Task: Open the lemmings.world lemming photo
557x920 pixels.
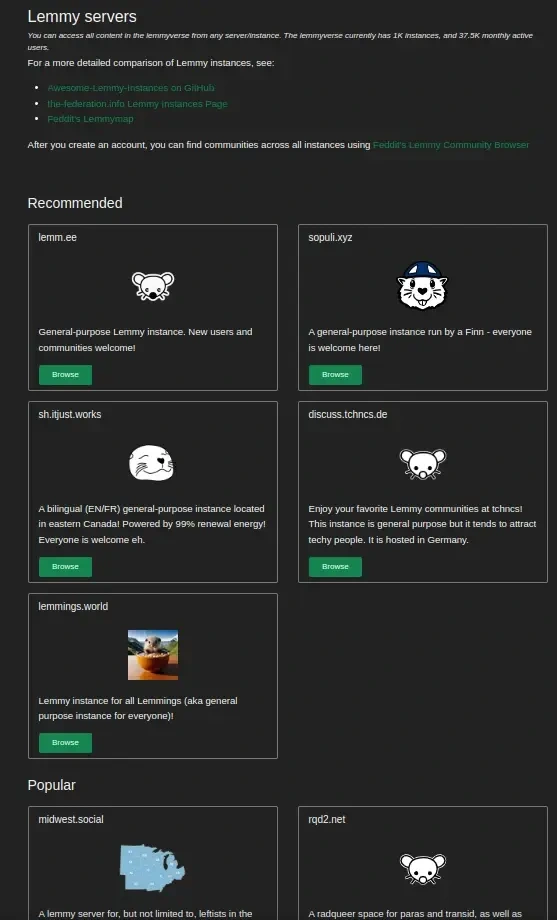Action: tap(153, 655)
